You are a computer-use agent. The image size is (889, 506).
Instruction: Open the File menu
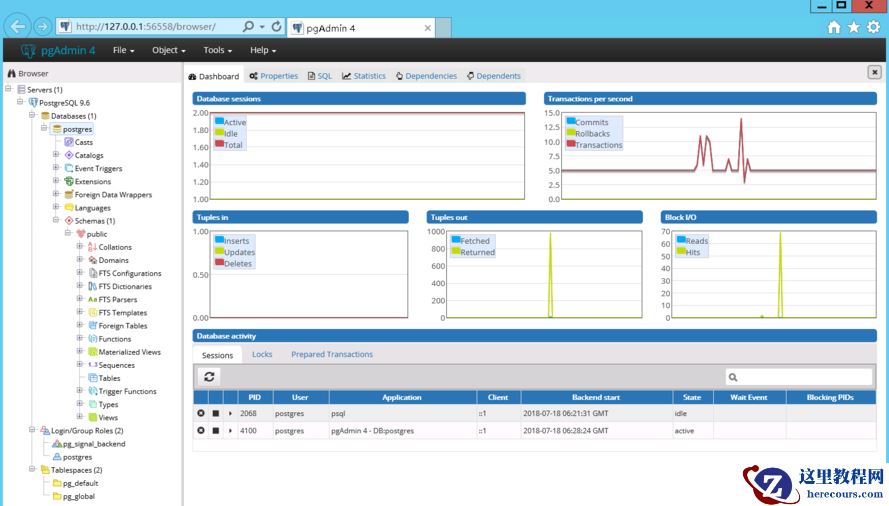coord(123,50)
